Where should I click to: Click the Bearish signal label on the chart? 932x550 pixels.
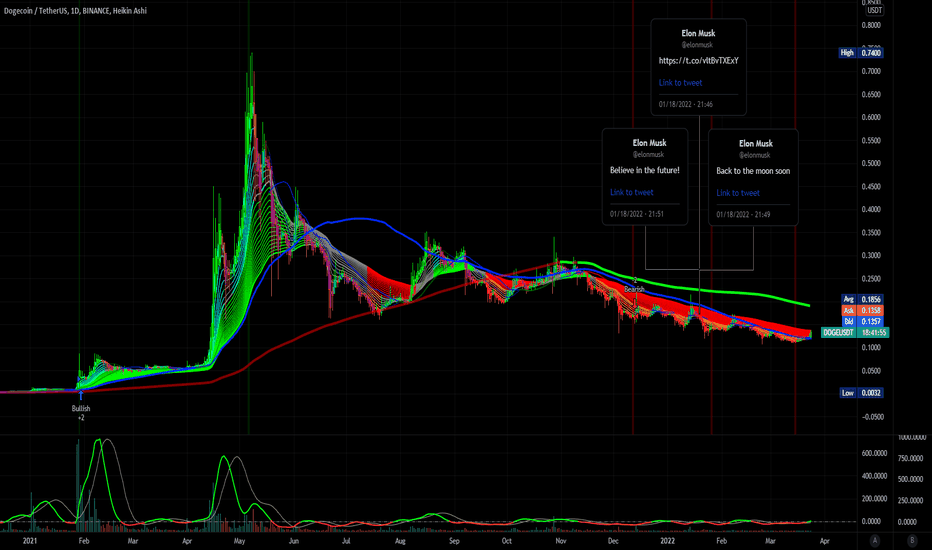(x=634, y=289)
